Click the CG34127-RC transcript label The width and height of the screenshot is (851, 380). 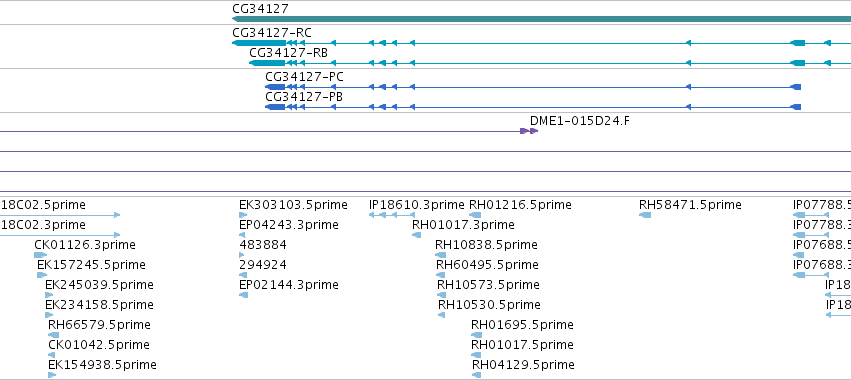pyautogui.click(x=272, y=33)
